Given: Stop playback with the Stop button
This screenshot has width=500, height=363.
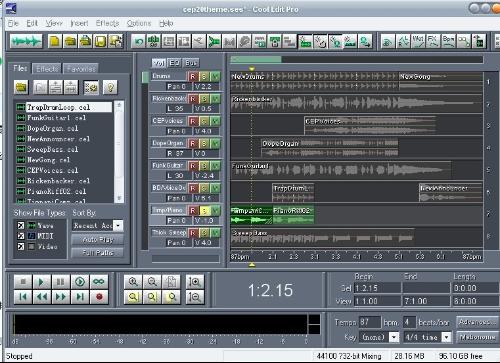Looking at the screenshot, I should point(23,282).
